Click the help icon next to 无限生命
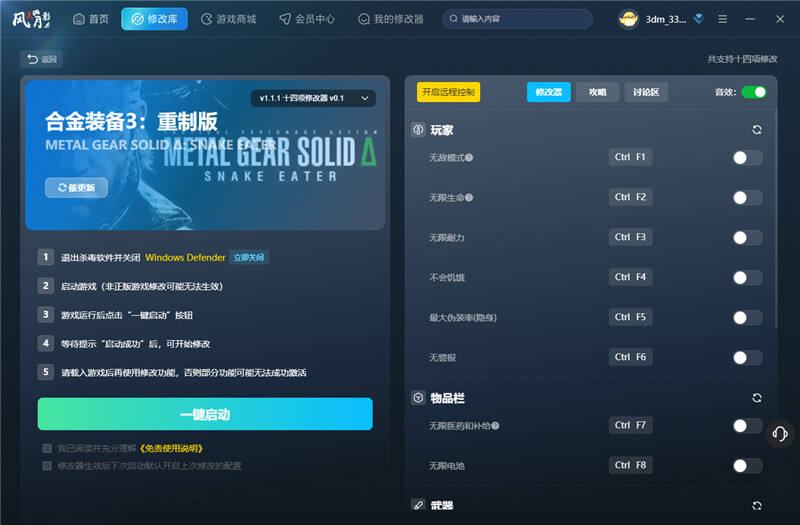 point(469,198)
